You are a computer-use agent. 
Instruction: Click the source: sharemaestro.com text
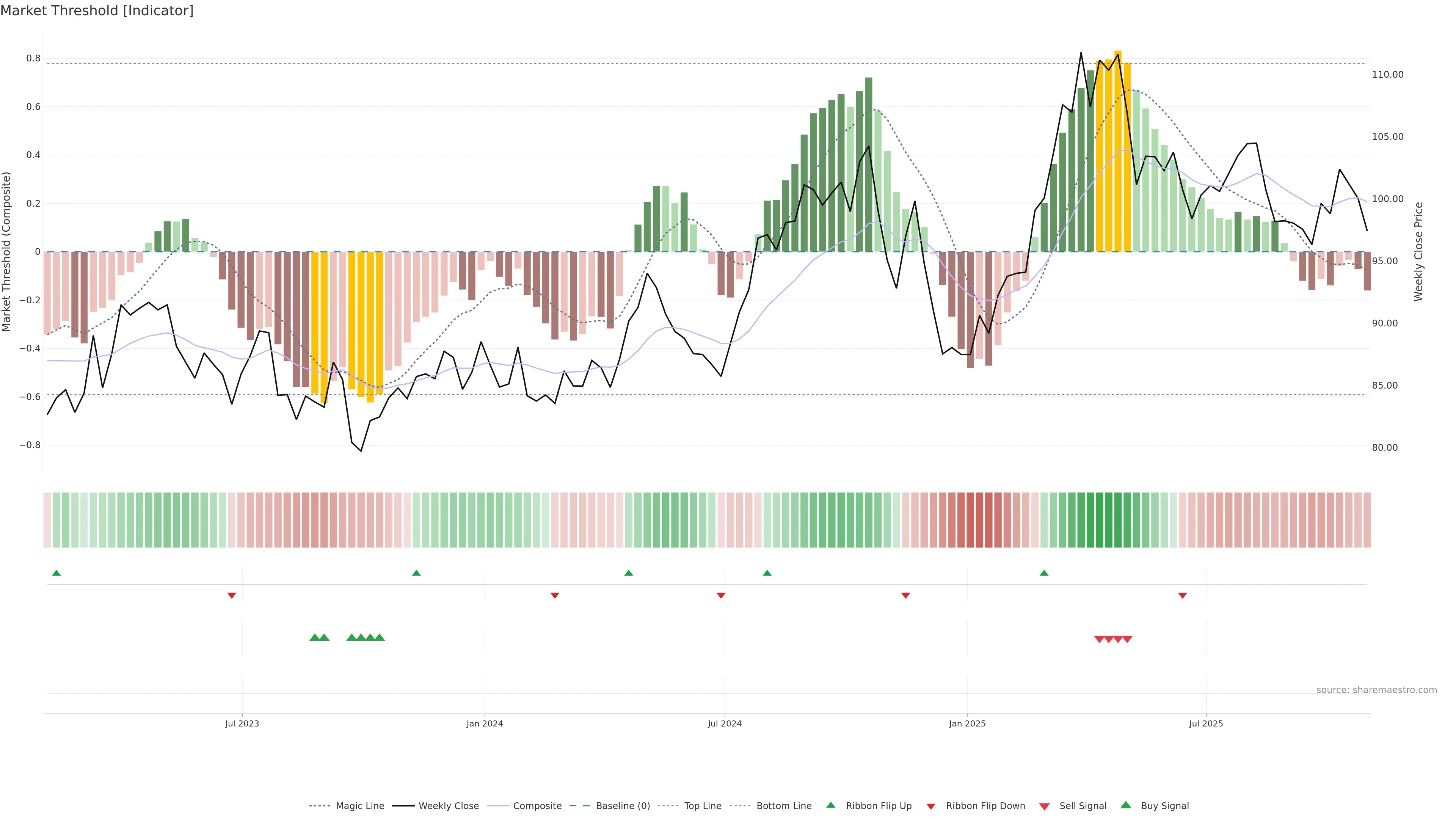point(1376,690)
